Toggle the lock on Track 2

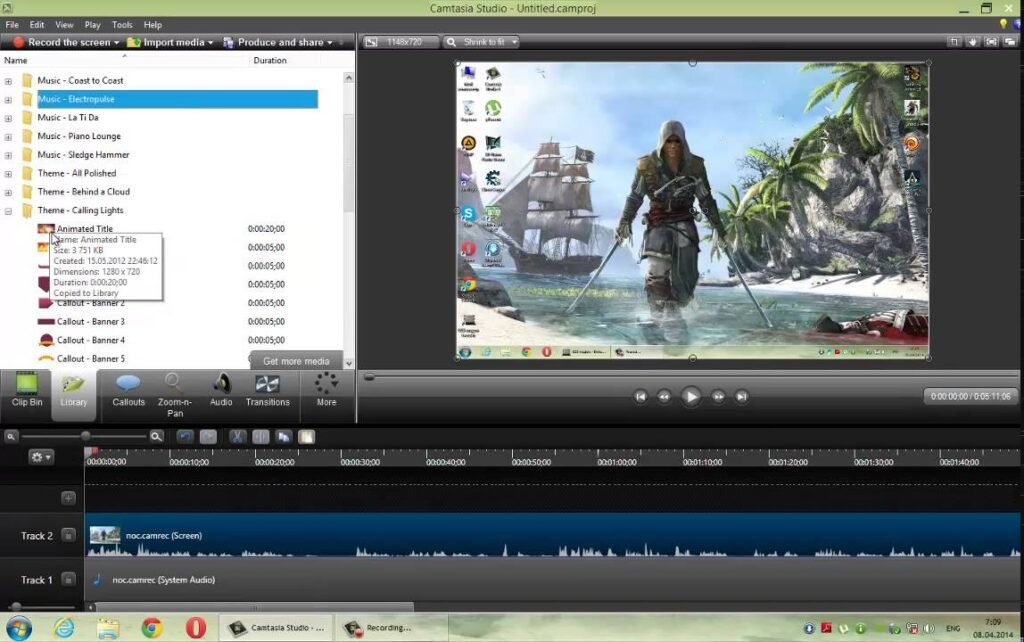pos(68,536)
